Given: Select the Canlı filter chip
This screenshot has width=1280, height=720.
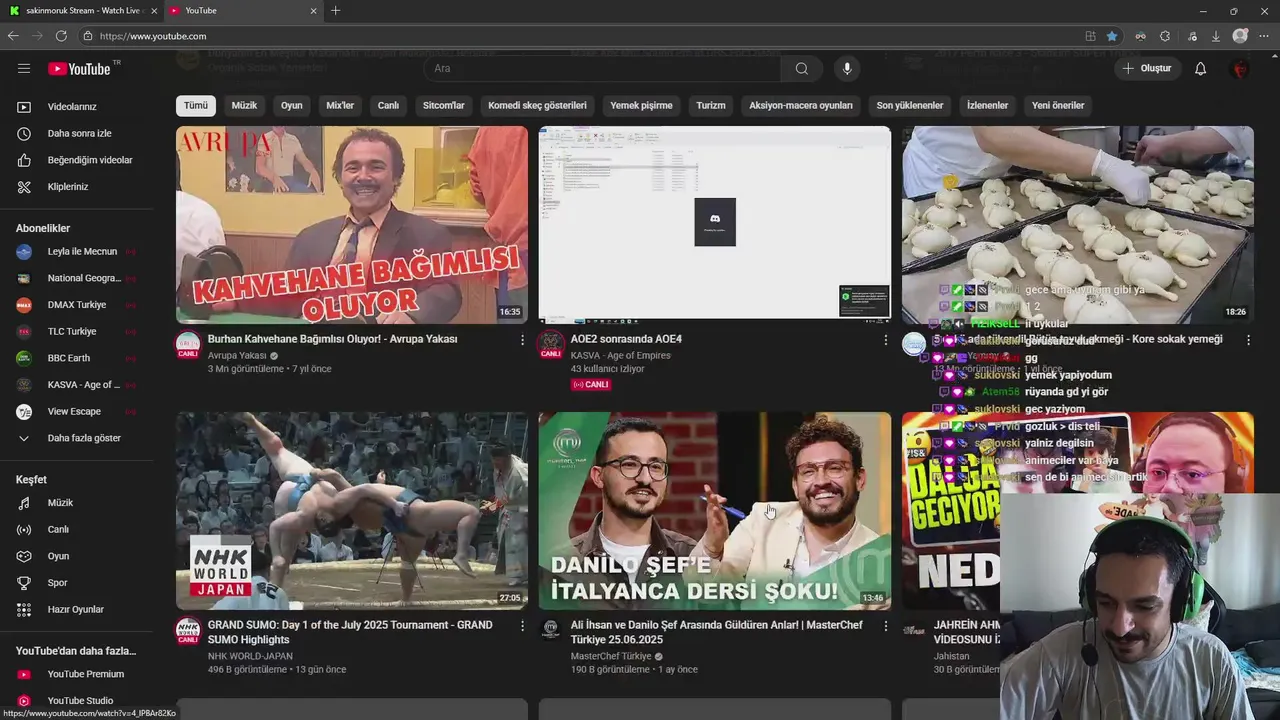Looking at the screenshot, I should tap(388, 105).
